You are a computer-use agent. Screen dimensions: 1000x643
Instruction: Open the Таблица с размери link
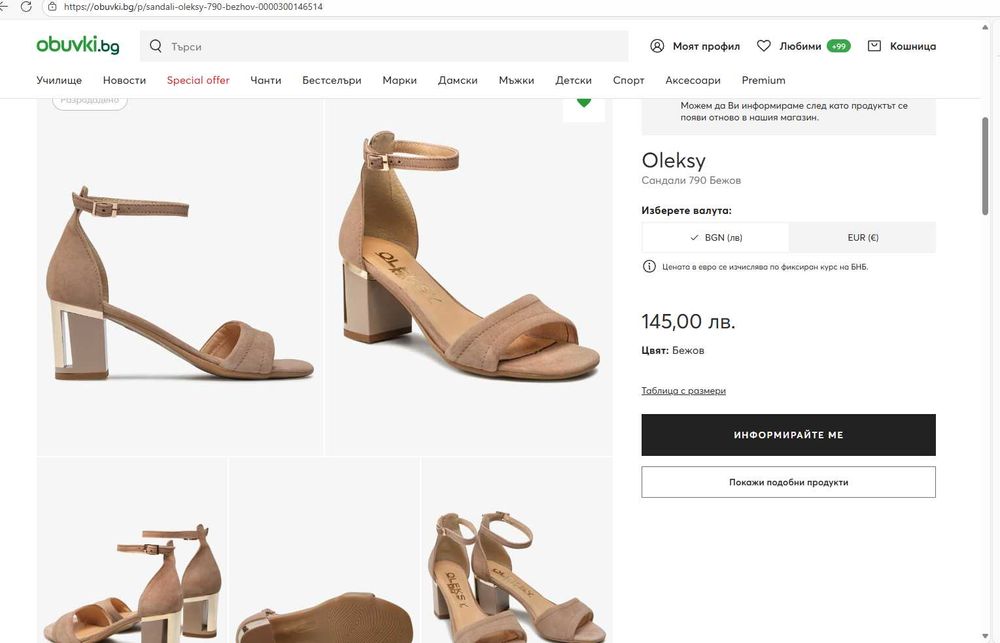pyautogui.click(x=683, y=391)
